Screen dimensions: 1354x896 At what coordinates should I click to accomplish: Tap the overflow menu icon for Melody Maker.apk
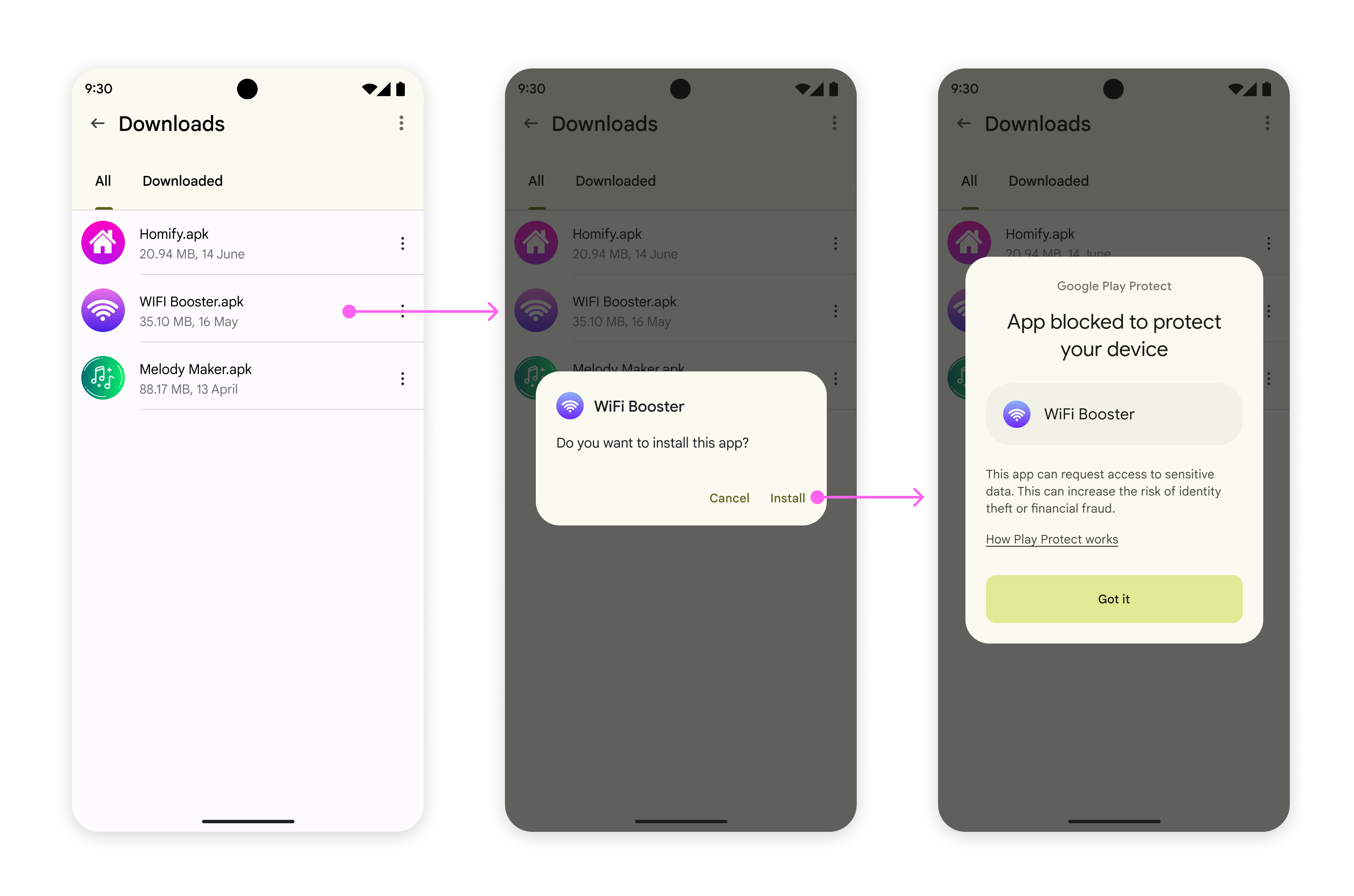tap(402, 379)
